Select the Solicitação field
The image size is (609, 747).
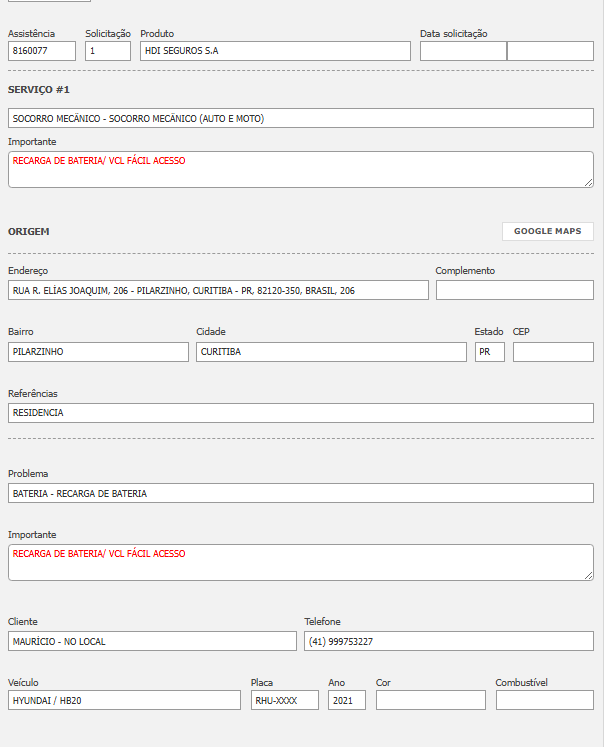[107, 51]
